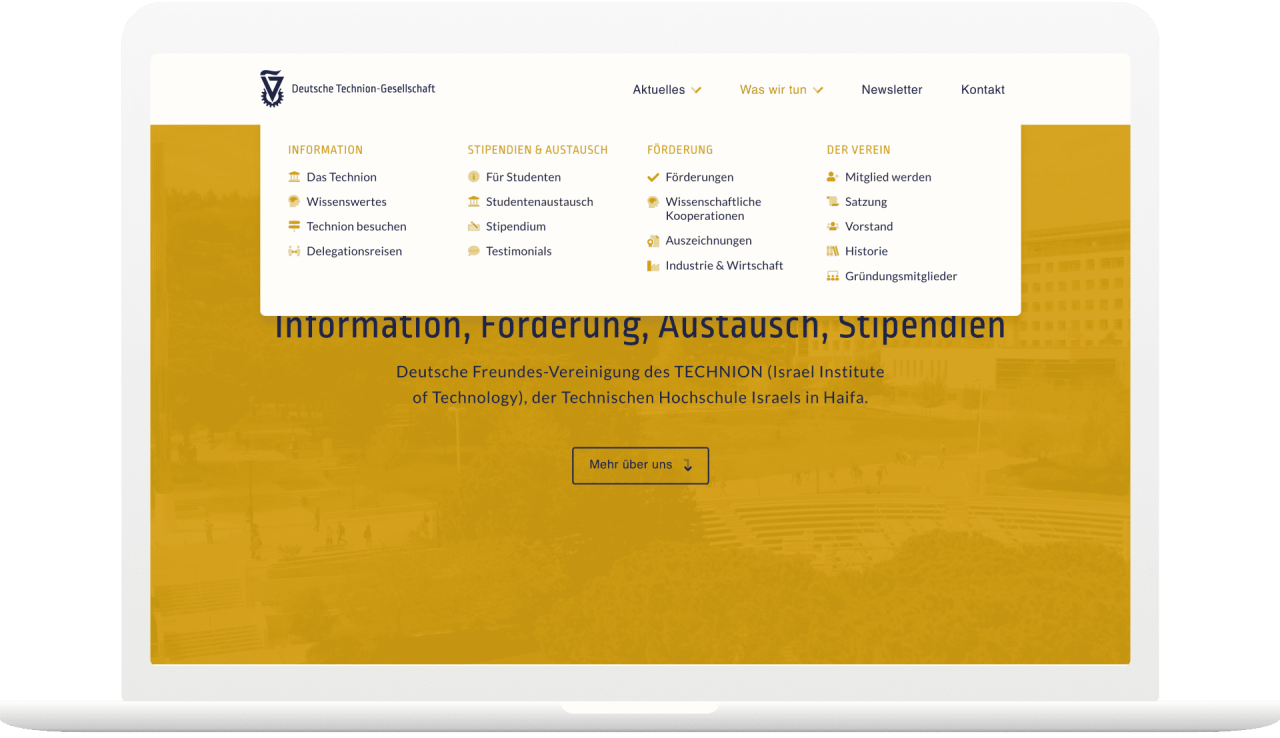The height and width of the screenshot is (738, 1280).
Task: Click the icon next to Wissenswertes
Action: (x=294, y=202)
